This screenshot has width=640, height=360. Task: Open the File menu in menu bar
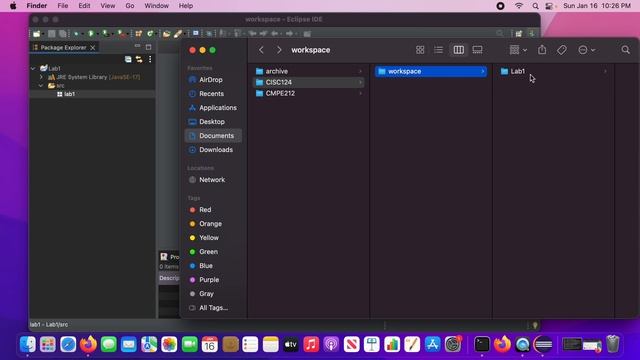pyautogui.click(x=62, y=6)
